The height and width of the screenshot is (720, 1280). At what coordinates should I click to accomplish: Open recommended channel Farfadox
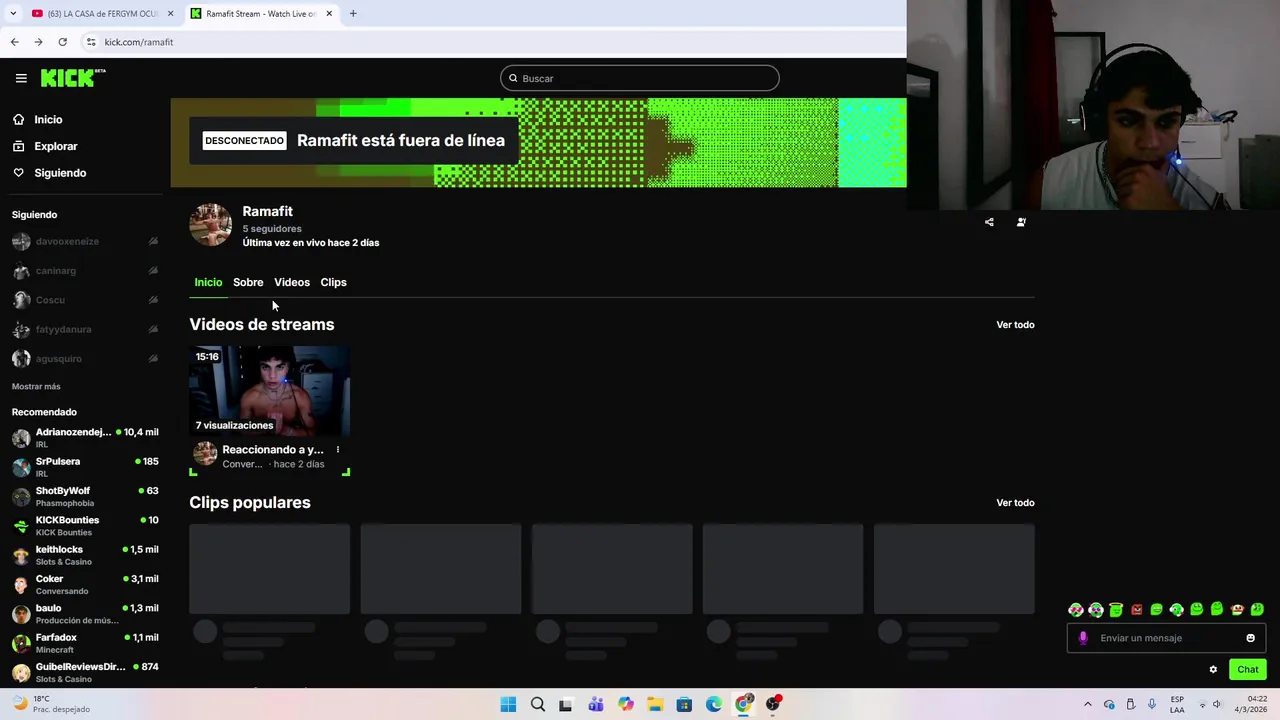85,643
